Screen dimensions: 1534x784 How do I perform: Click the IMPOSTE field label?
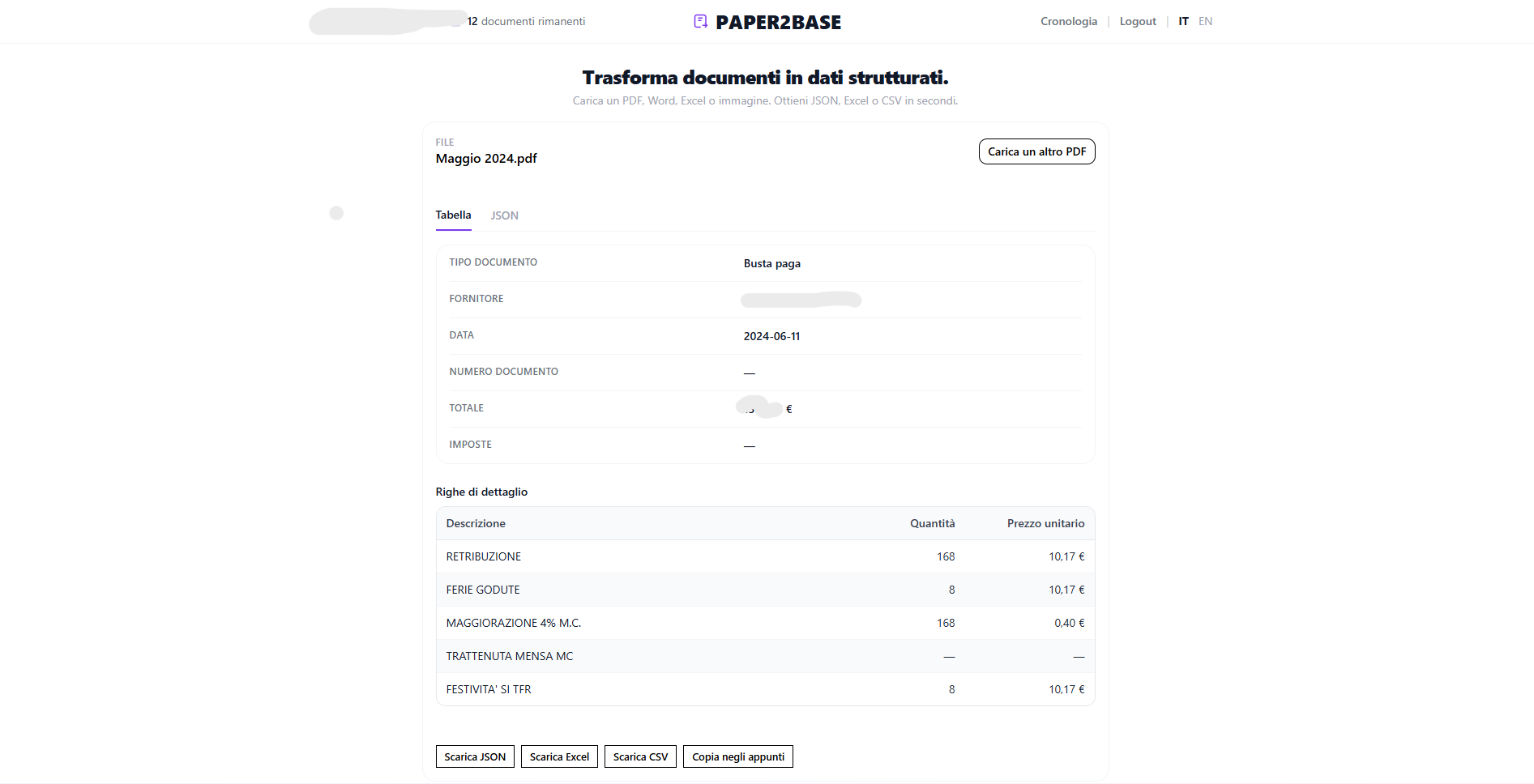coord(471,445)
